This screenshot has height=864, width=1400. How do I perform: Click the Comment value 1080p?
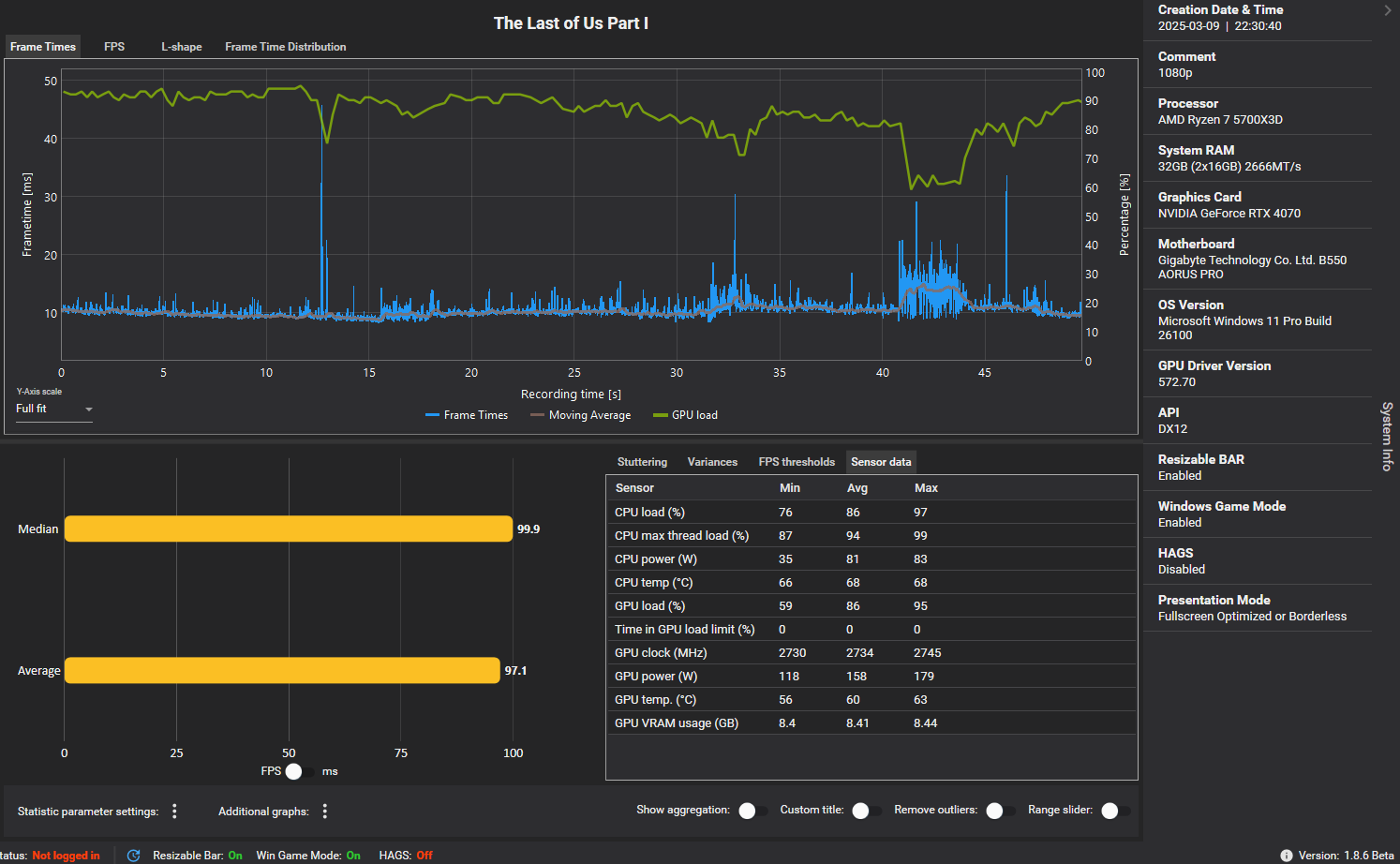[x=1175, y=73]
